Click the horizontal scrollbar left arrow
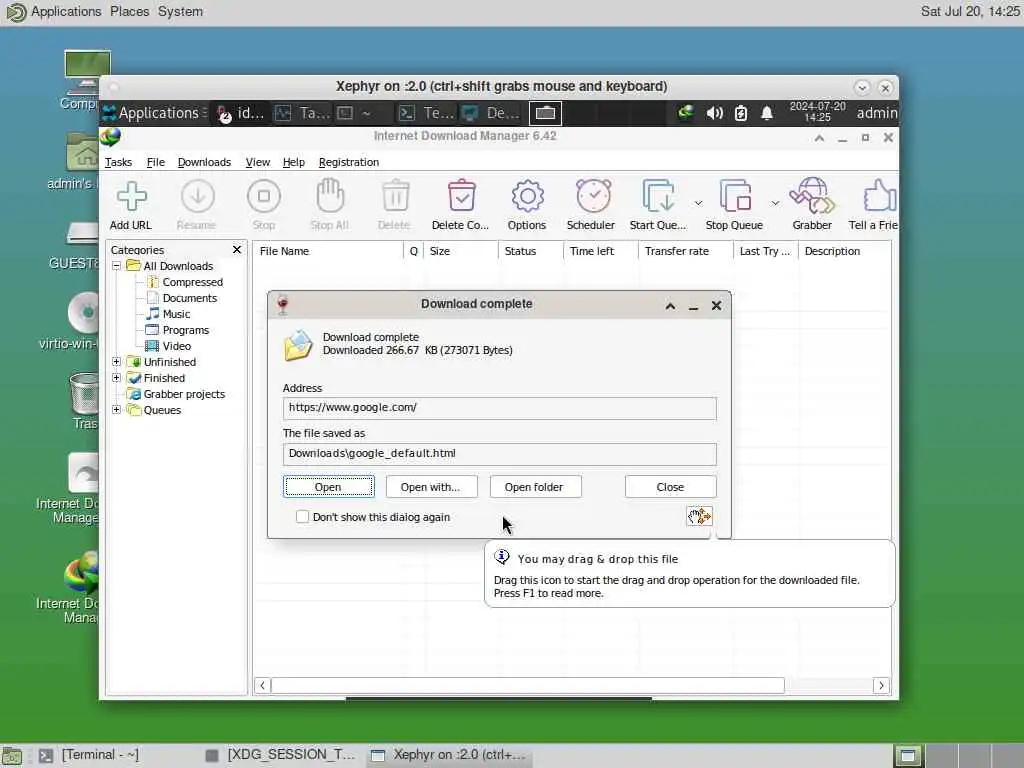 tap(263, 685)
